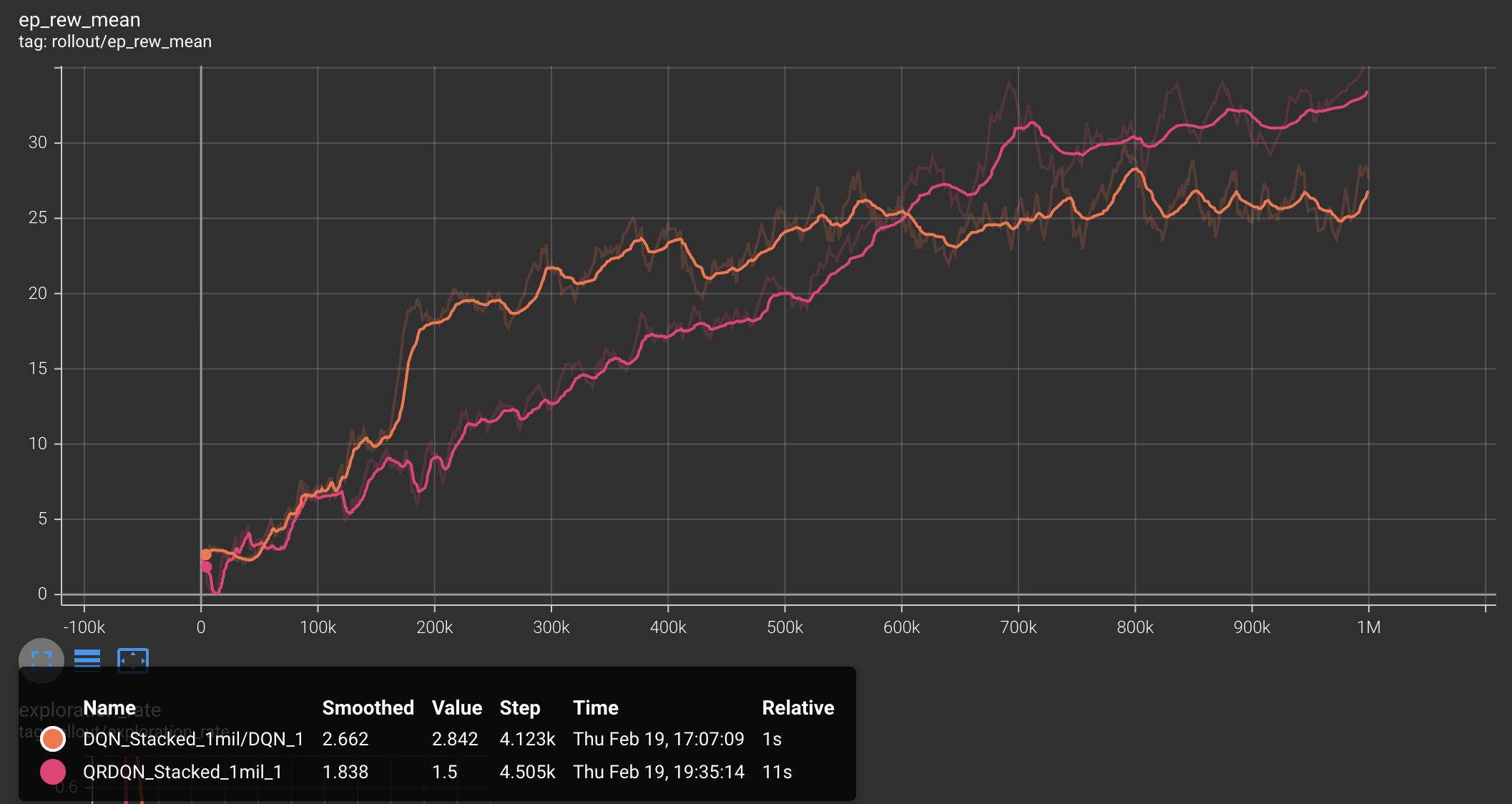Click the Name column header
The image size is (1512, 804).
coord(109,707)
